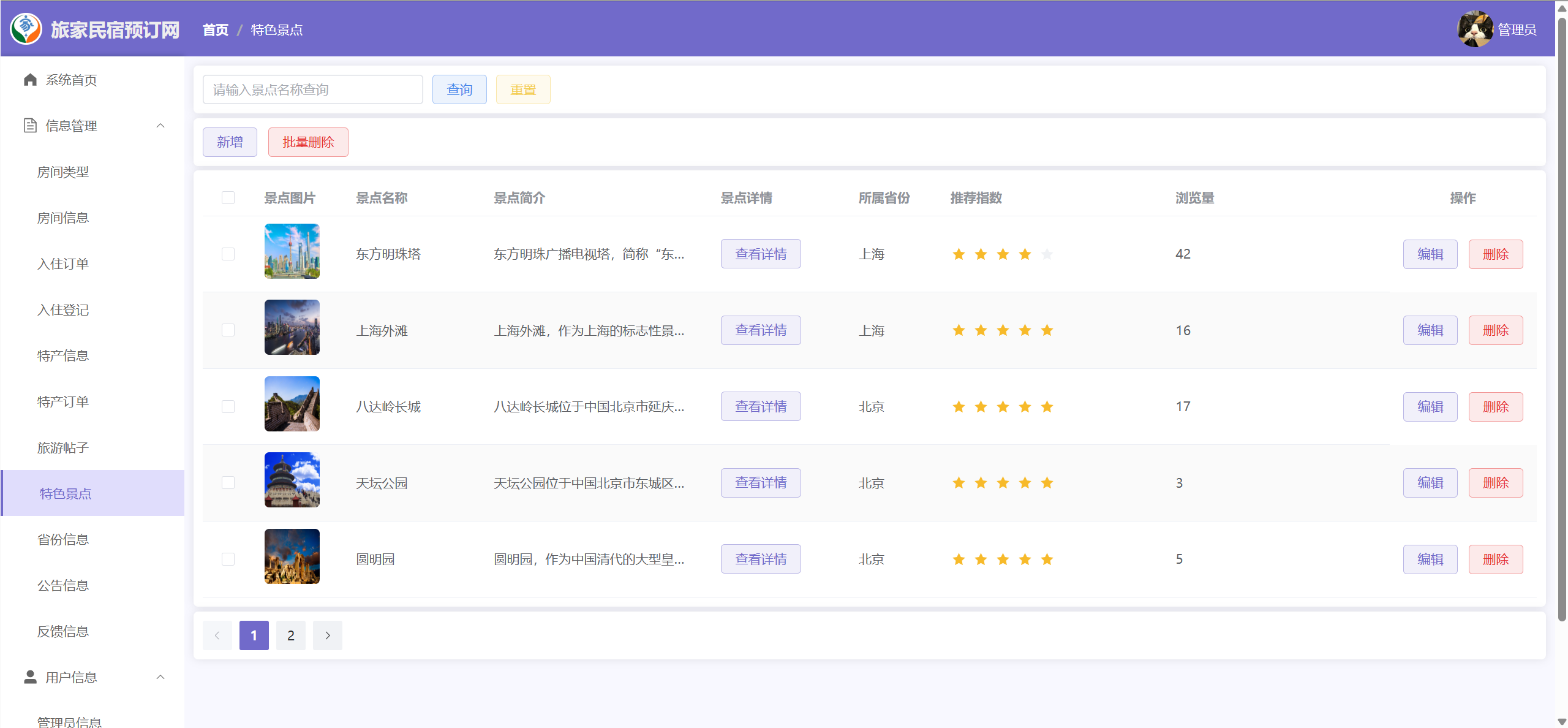The height and width of the screenshot is (728, 1568).
Task: Click the site logo icon
Action: click(x=26, y=29)
